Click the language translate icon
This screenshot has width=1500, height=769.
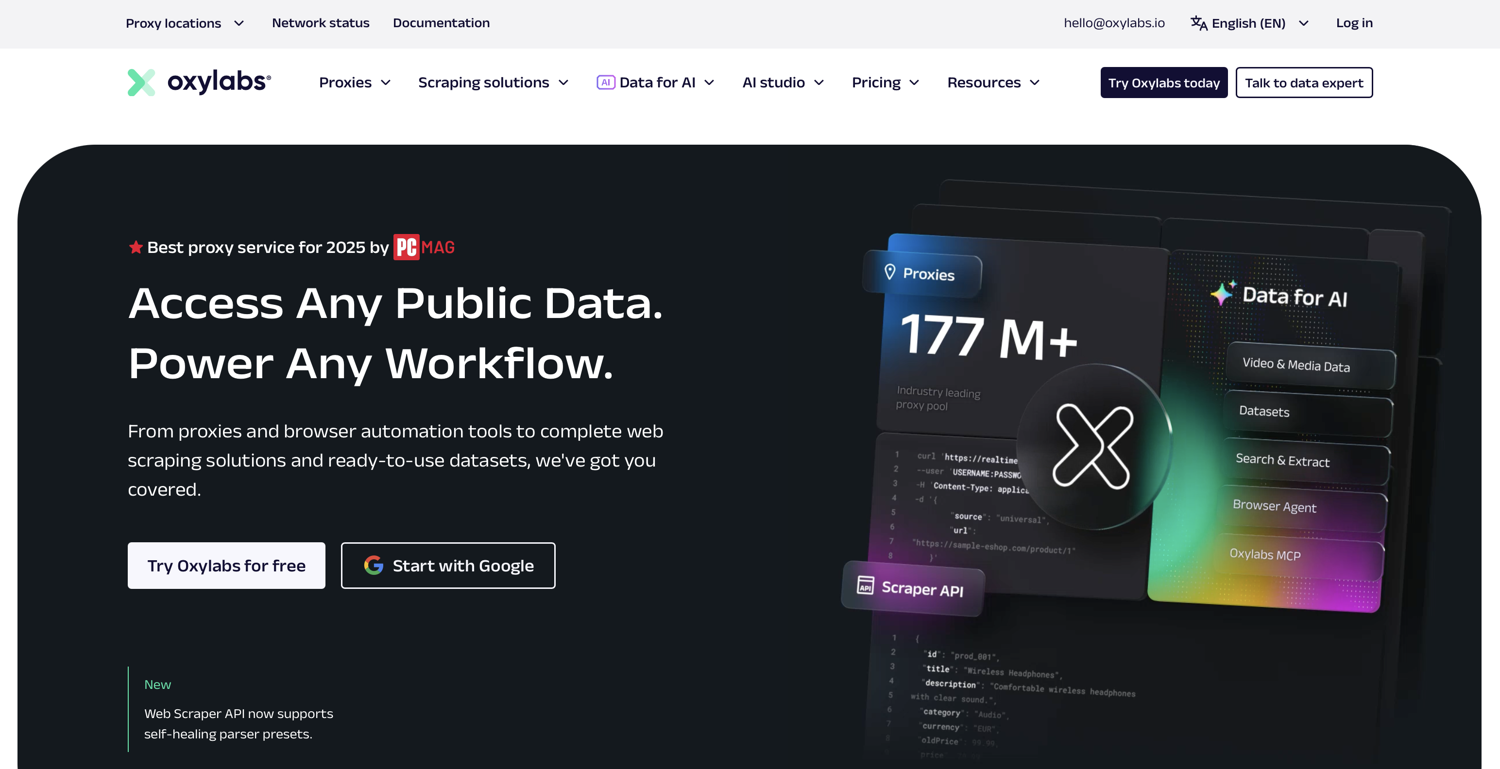click(x=1198, y=23)
